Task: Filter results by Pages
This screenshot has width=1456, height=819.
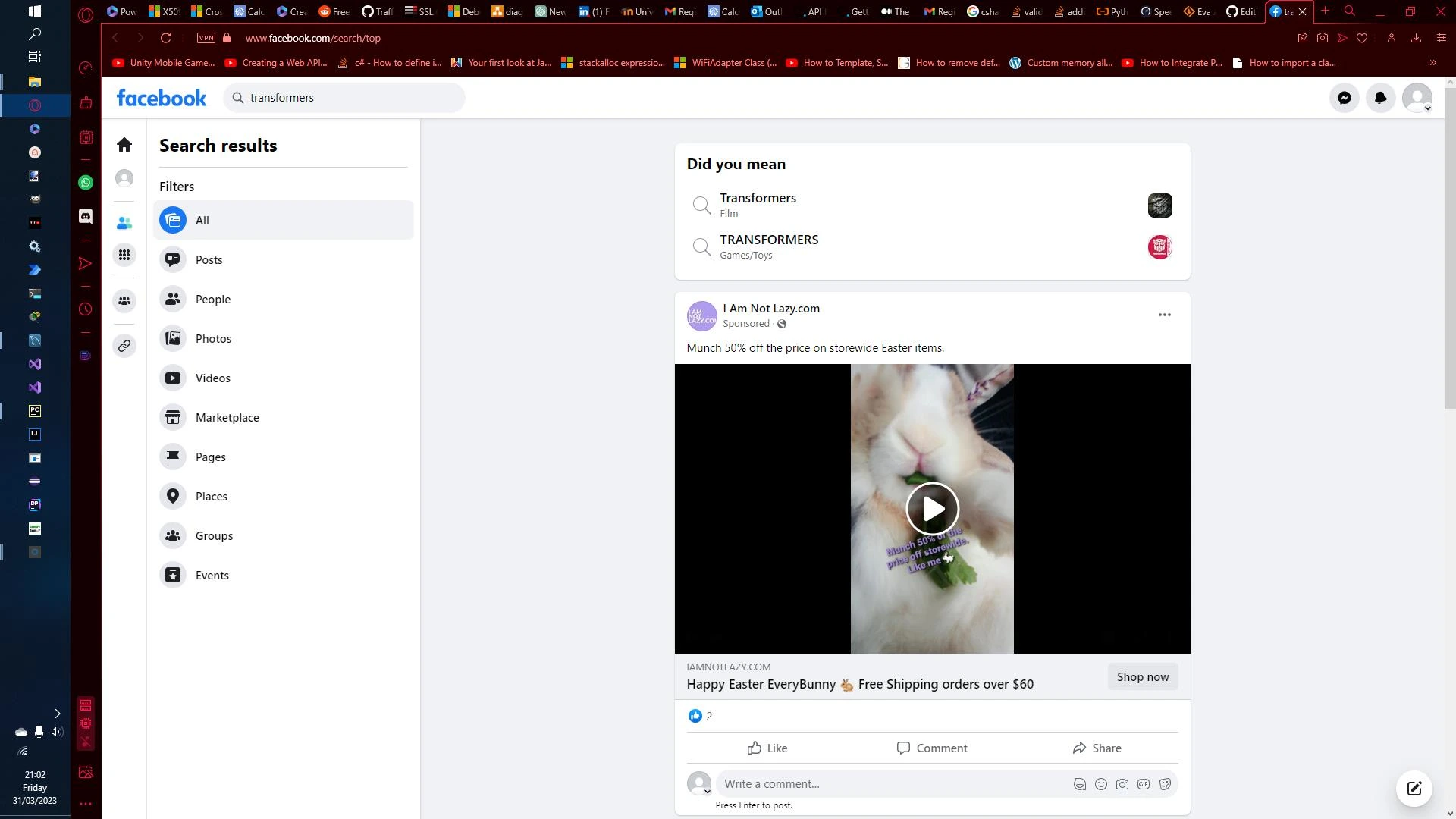Action: click(284, 457)
